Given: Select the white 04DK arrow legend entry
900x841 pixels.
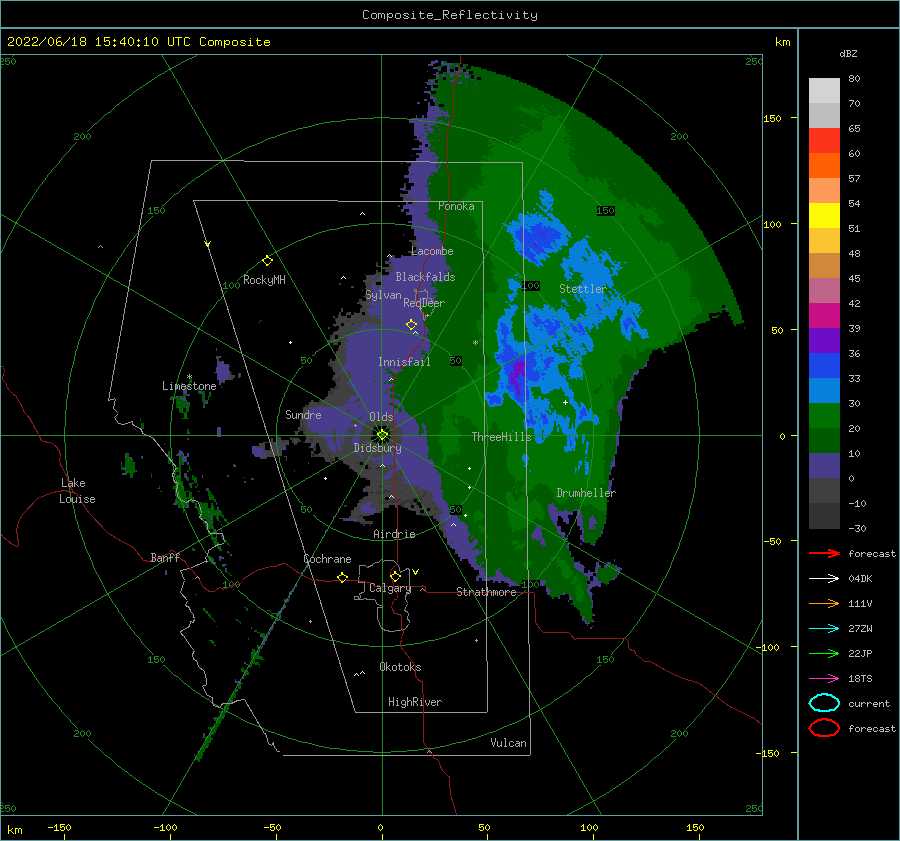Looking at the screenshot, I should pyautogui.click(x=824, y=579).
